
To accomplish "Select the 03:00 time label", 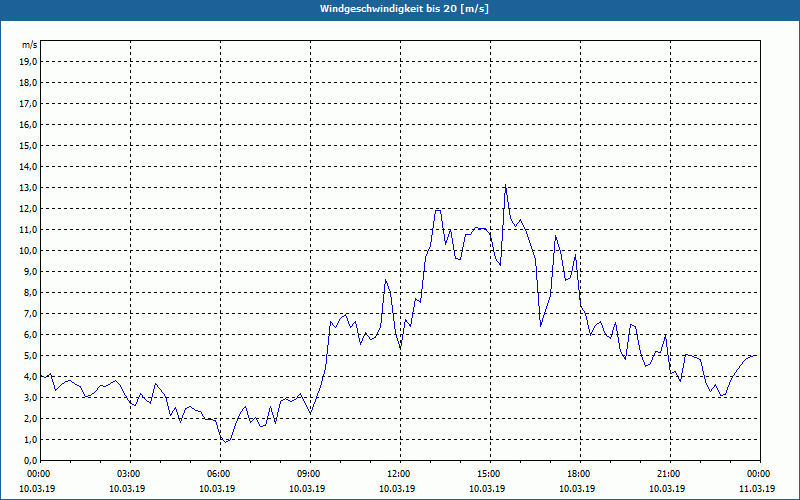I will [129, 474].
